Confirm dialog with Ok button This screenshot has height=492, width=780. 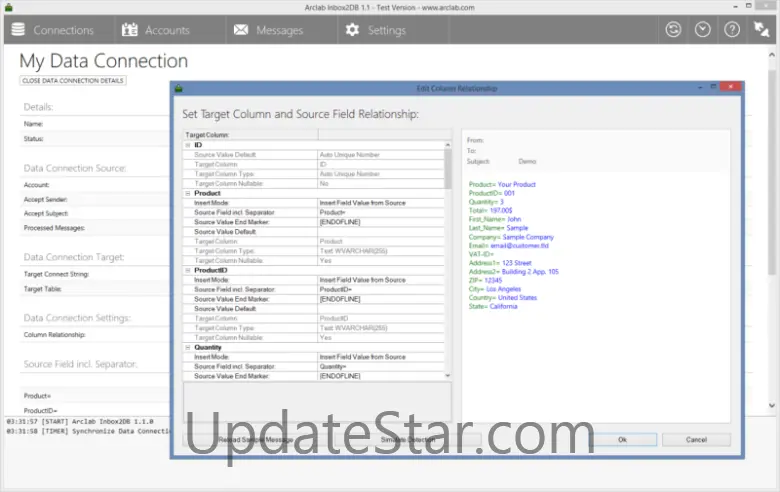tap(623, 440)
